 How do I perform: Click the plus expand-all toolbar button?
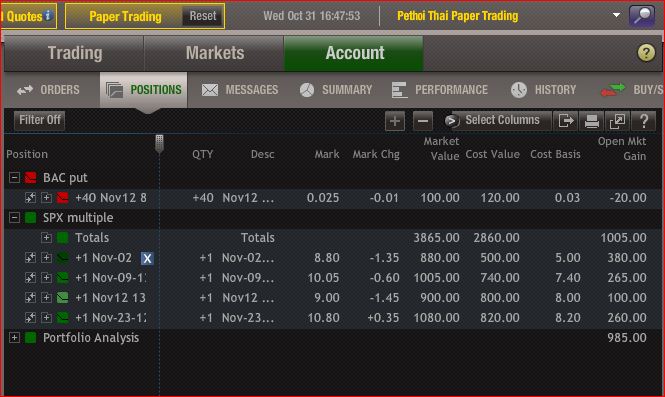[395, 121]
